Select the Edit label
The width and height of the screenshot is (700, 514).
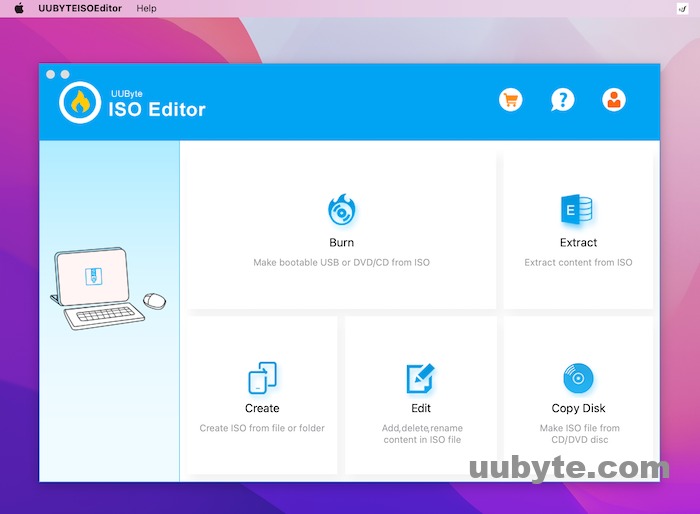coord(421,408)
